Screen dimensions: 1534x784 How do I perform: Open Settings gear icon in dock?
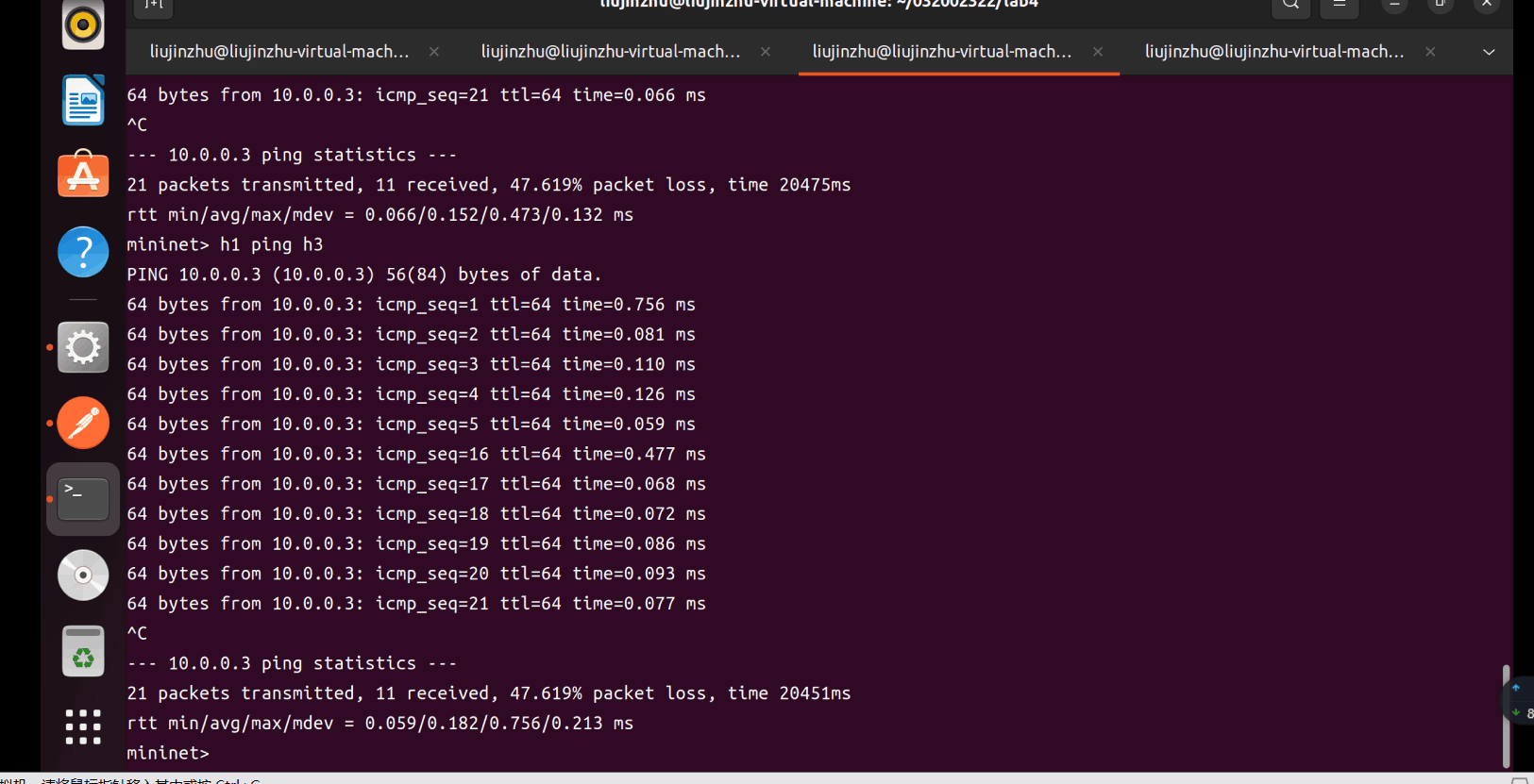tap(83, 347)
